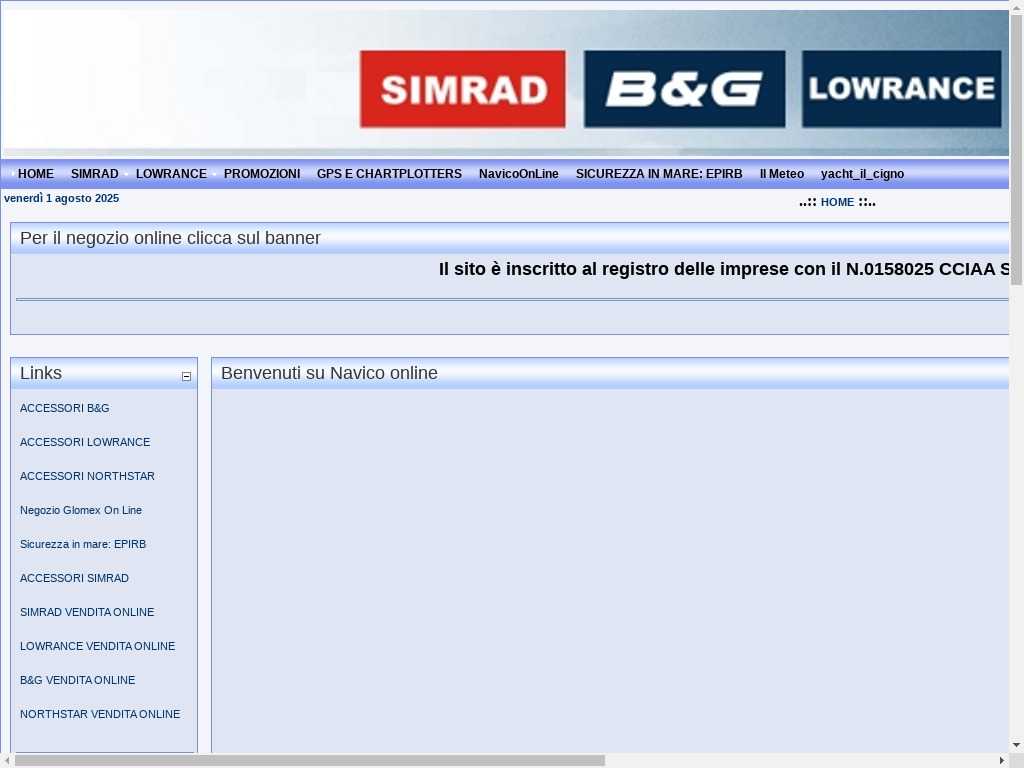The image size is (1024, 768).
Task: Click the 'Benvenuti su Navico online' heading
Action: pyautogui.click(x=329, y=373)
